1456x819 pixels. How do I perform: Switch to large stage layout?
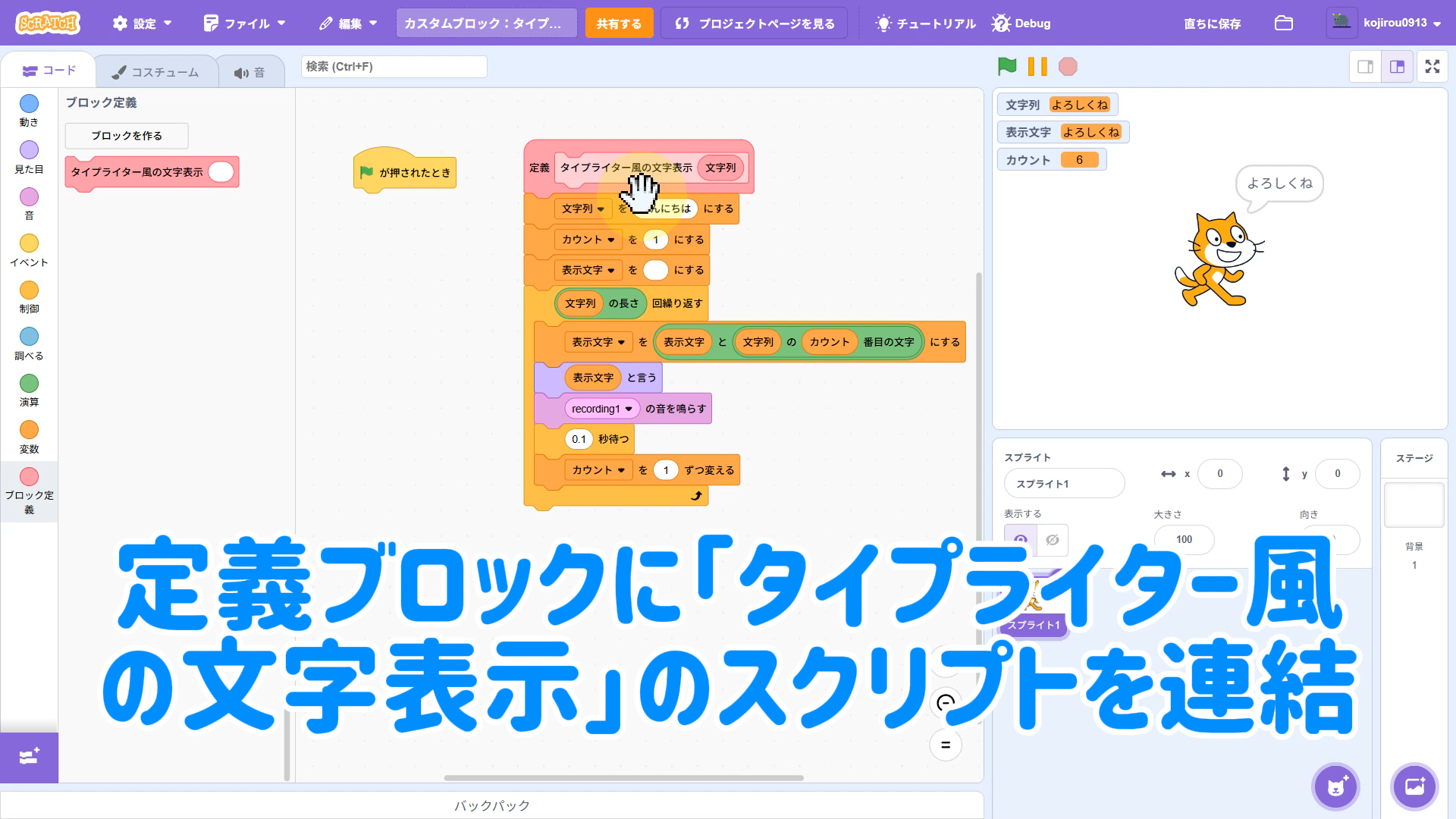[x=1397, y=67]
